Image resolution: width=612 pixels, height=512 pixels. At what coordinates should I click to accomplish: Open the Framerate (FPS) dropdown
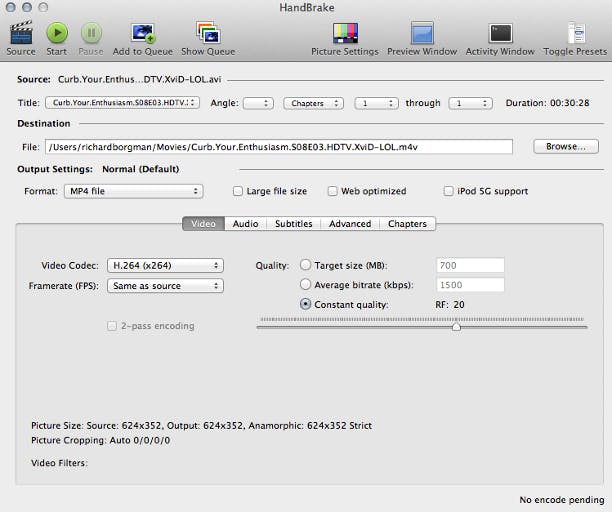tap(165, 286)
